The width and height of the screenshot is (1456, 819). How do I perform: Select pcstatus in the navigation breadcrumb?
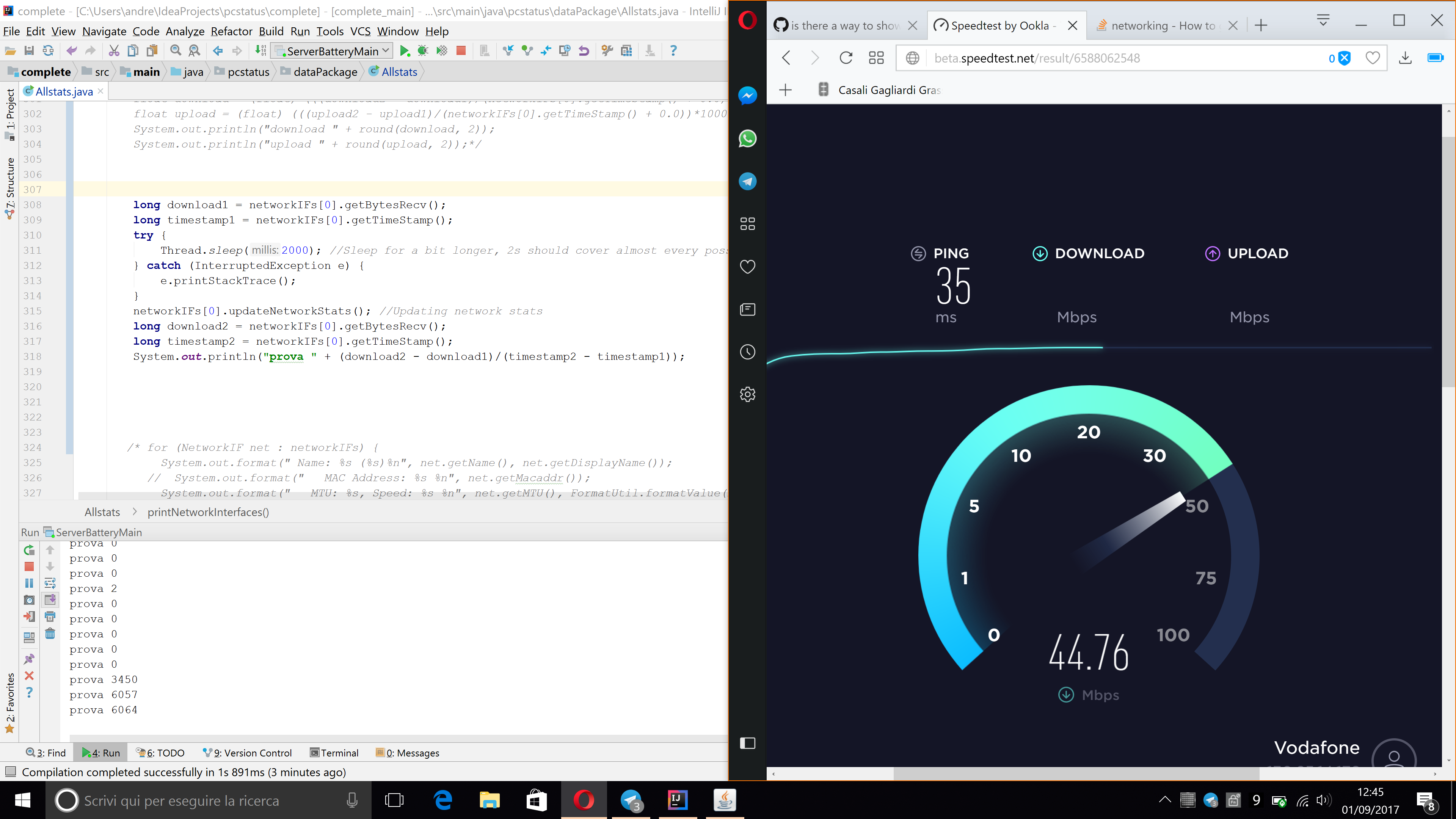(x=242, y=72)
